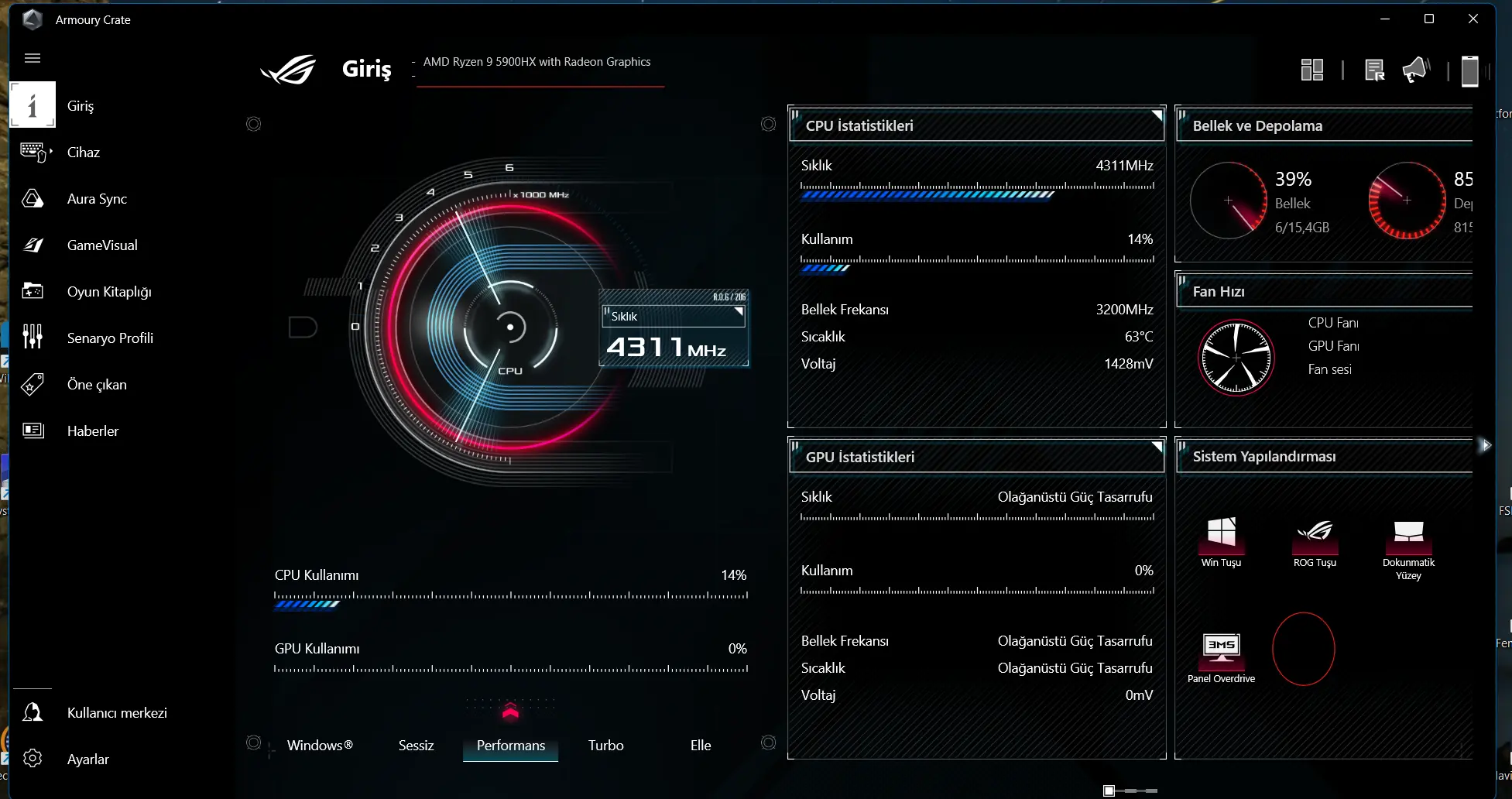Click Öne çıkan label in sidebar
Screen dimensions: 1512x799
point(97,384)
